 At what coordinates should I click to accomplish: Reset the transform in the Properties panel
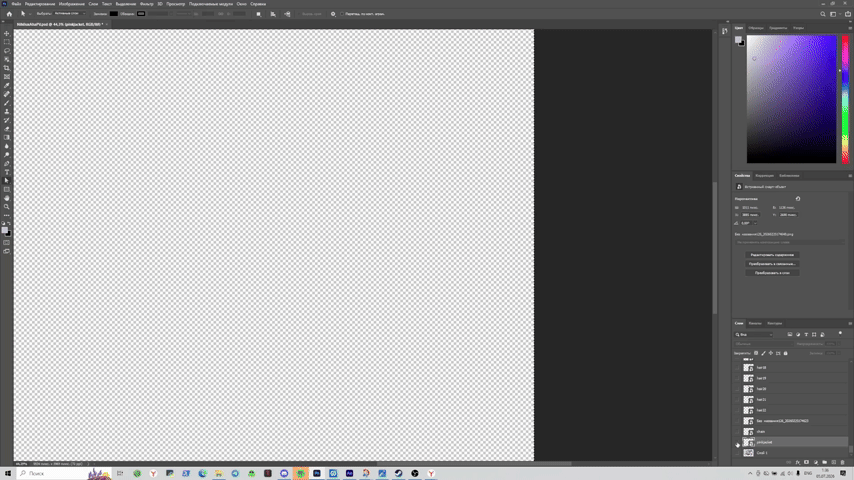coord(798,199)
